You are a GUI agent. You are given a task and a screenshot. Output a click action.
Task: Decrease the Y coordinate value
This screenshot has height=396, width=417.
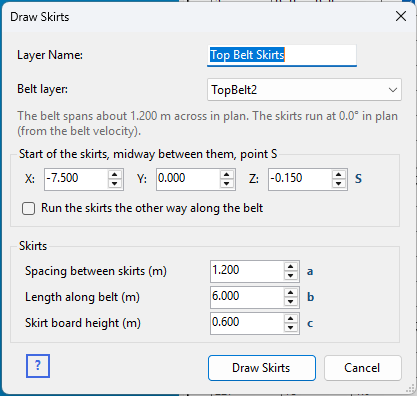point(227,184)
